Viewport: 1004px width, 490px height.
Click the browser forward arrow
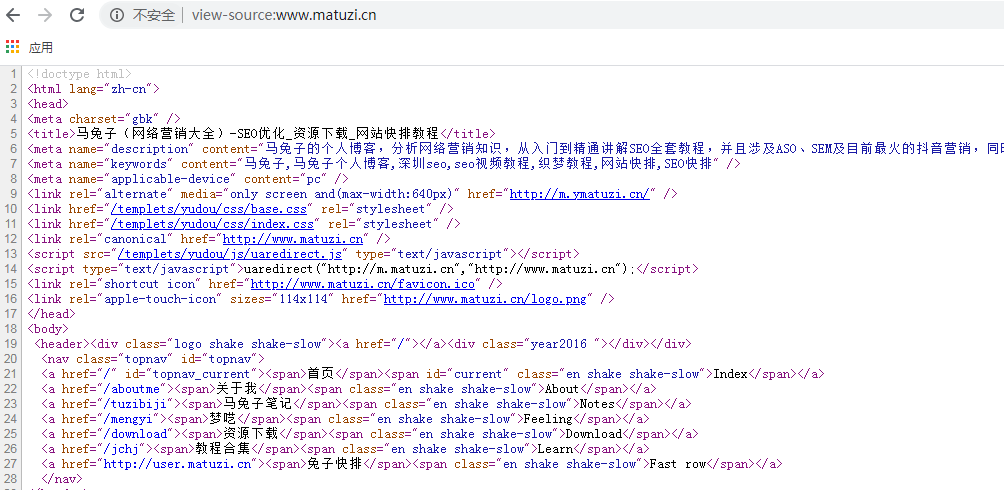coord(45,15)
